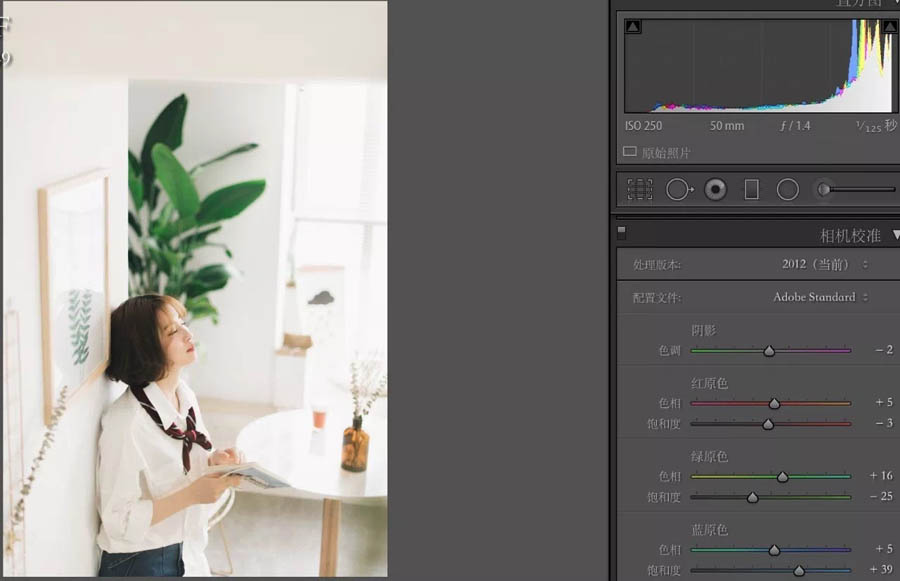This screenshot has height=581, width=900.
Task: Click the green hue value +16
Action: pyautogui.click(x=881, y=475)
